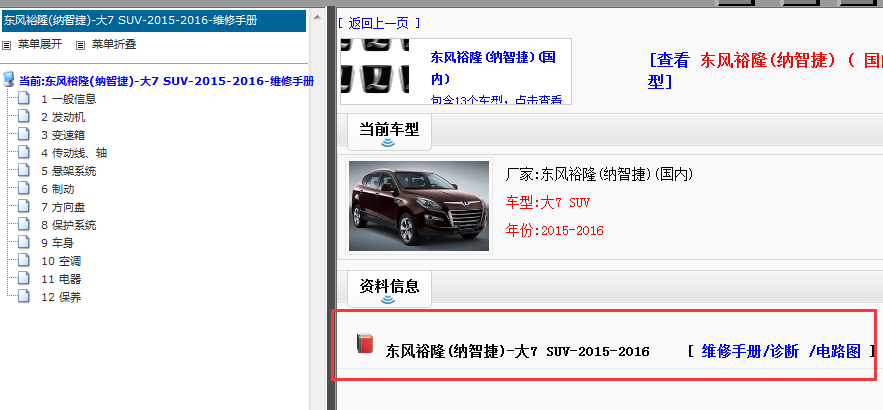Open tree item 12 保养
This screenshot has width=883, height=410.
pyautogui.click(x=61, y=297)
